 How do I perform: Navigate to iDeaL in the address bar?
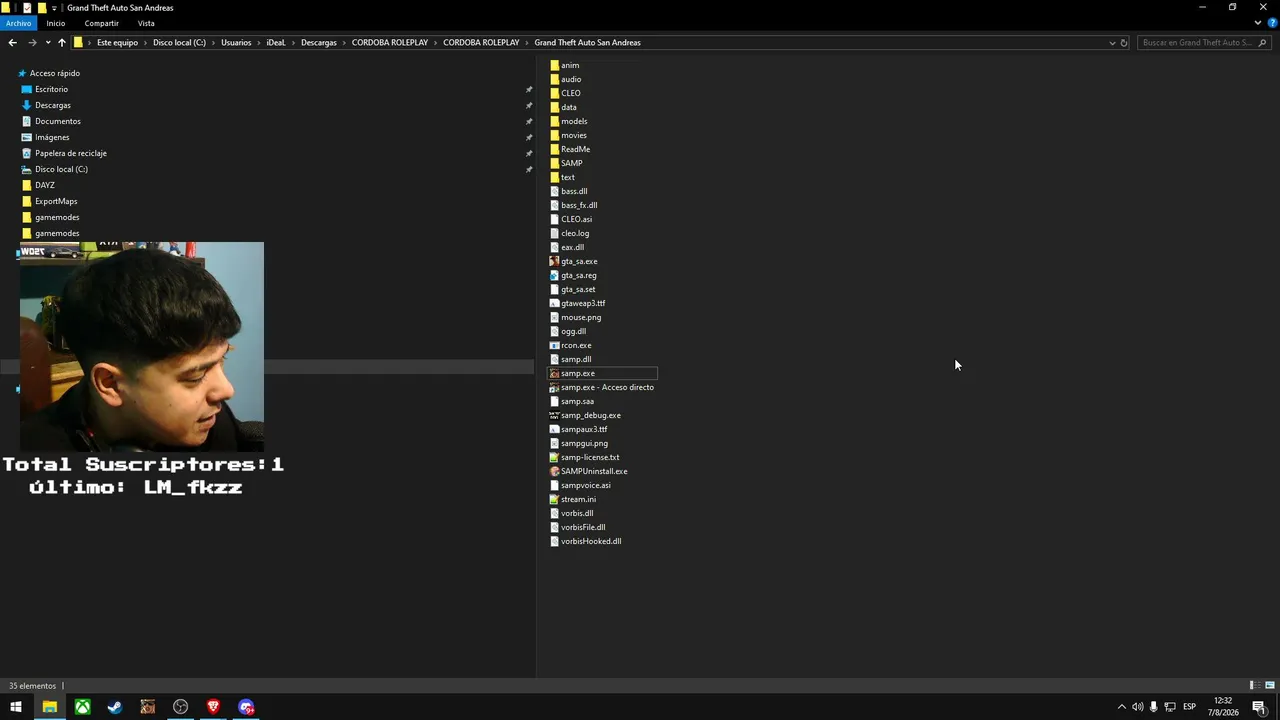[276, 43]
